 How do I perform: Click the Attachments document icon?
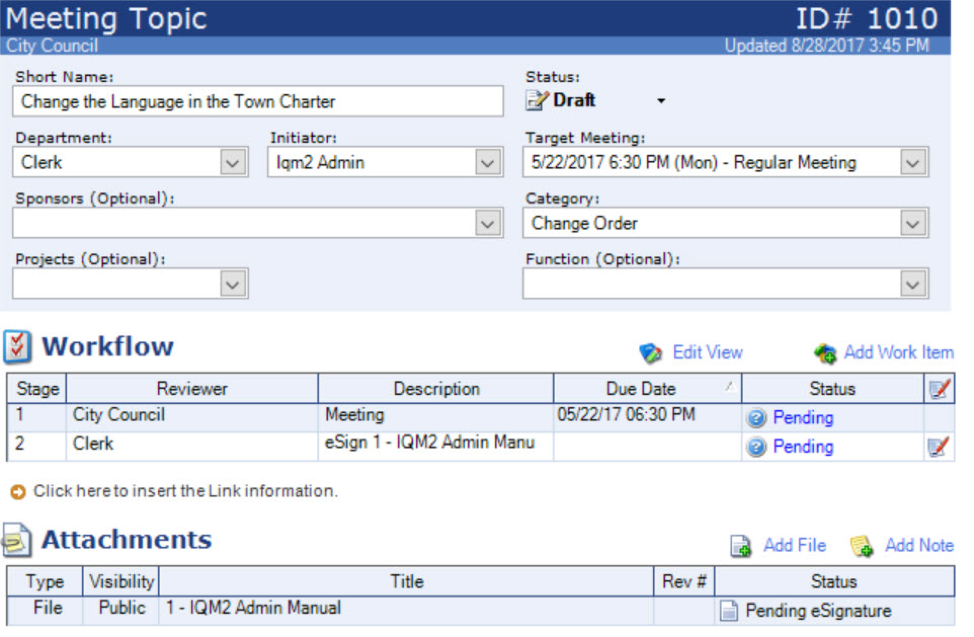click(x=17, y=540)
